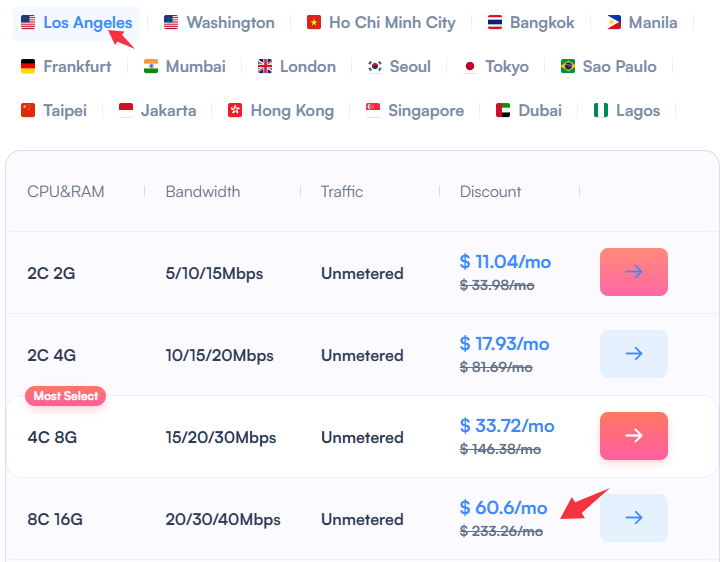Screen dimensions: 727x562
Task: Click Unmetered in the 8C 16G row
Action: point(362,519)
